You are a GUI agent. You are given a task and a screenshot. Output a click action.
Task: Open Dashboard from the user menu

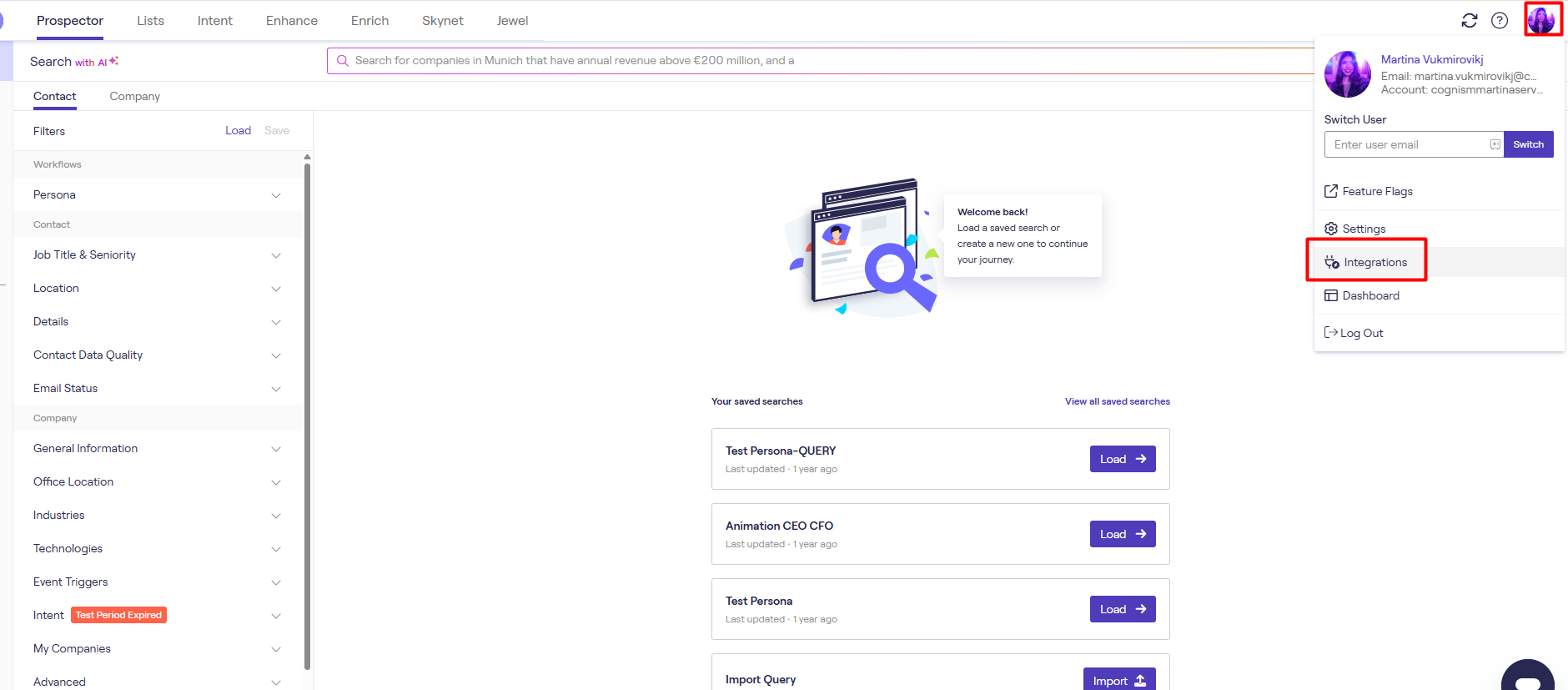[x=1370, y=295]
